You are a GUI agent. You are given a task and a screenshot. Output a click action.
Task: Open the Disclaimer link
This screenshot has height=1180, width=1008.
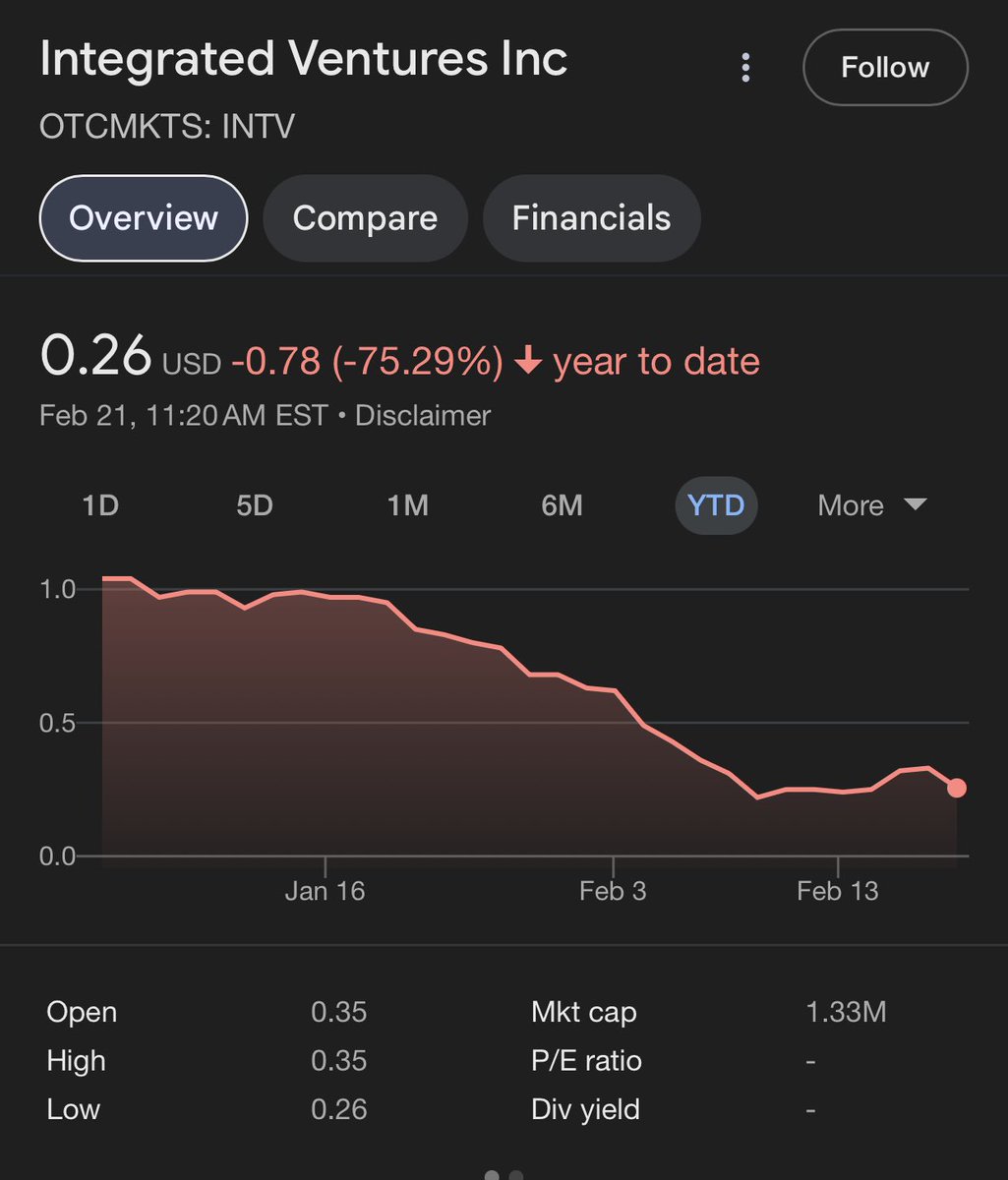coord(423,416)
